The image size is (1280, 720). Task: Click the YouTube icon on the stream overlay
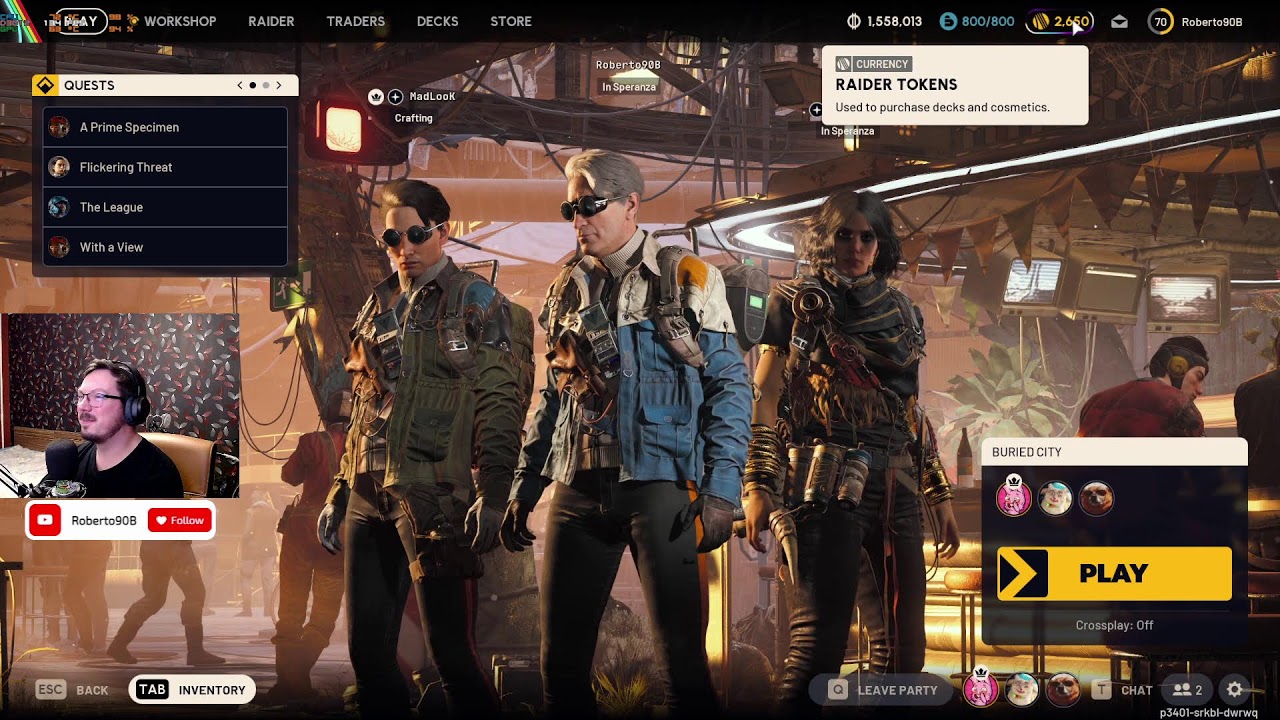click(45, 520)
